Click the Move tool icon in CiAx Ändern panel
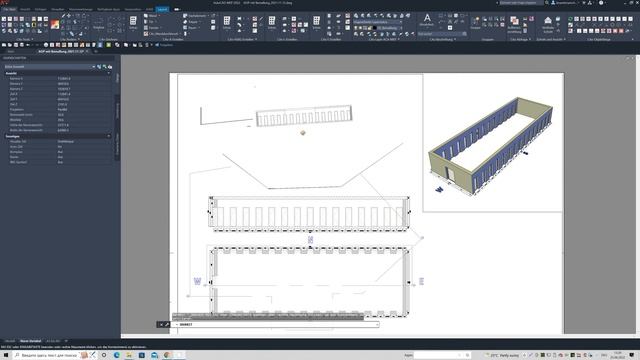Image resolution: width=640 pixels, height=360 pixels. [69, 16]
